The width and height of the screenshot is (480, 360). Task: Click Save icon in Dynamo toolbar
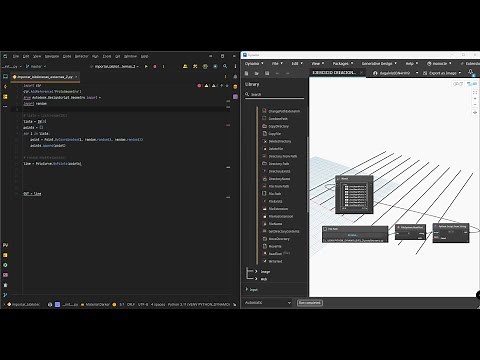click(x=267, y=73)
